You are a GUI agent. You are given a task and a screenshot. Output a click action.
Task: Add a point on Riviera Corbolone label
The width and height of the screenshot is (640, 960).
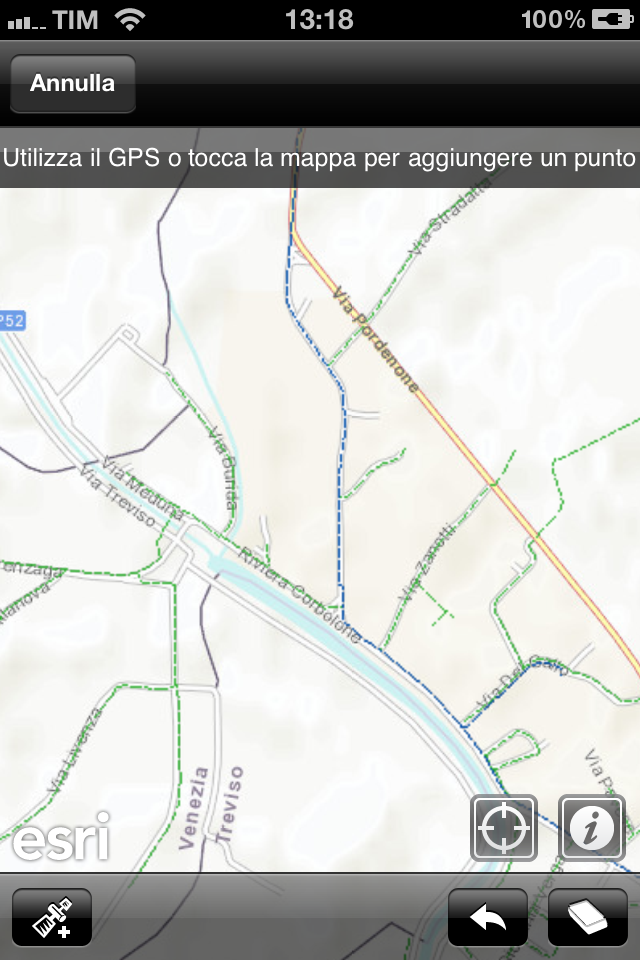[299, 594]
